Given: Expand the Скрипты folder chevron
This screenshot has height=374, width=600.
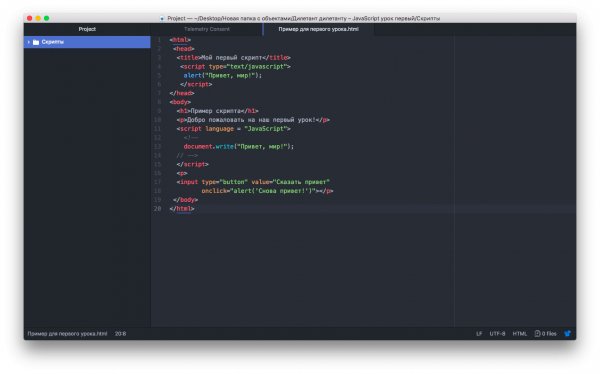Looking at the screenshot, I should coord(28,42).
